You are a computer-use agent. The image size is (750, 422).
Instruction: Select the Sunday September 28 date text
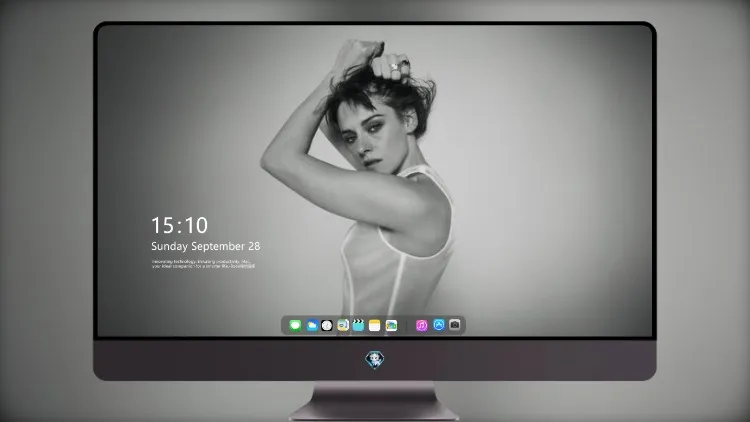[206, 246]
